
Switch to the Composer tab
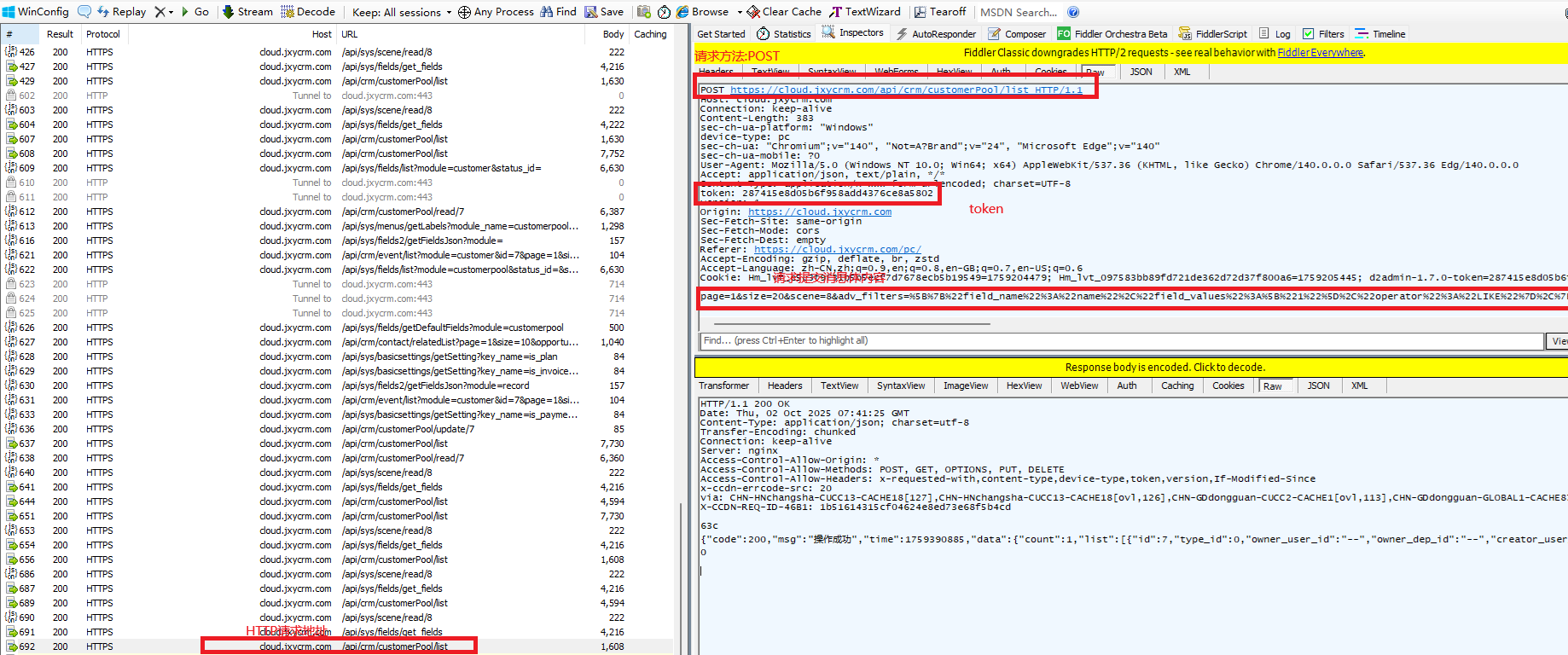[x=1017, y=34]
